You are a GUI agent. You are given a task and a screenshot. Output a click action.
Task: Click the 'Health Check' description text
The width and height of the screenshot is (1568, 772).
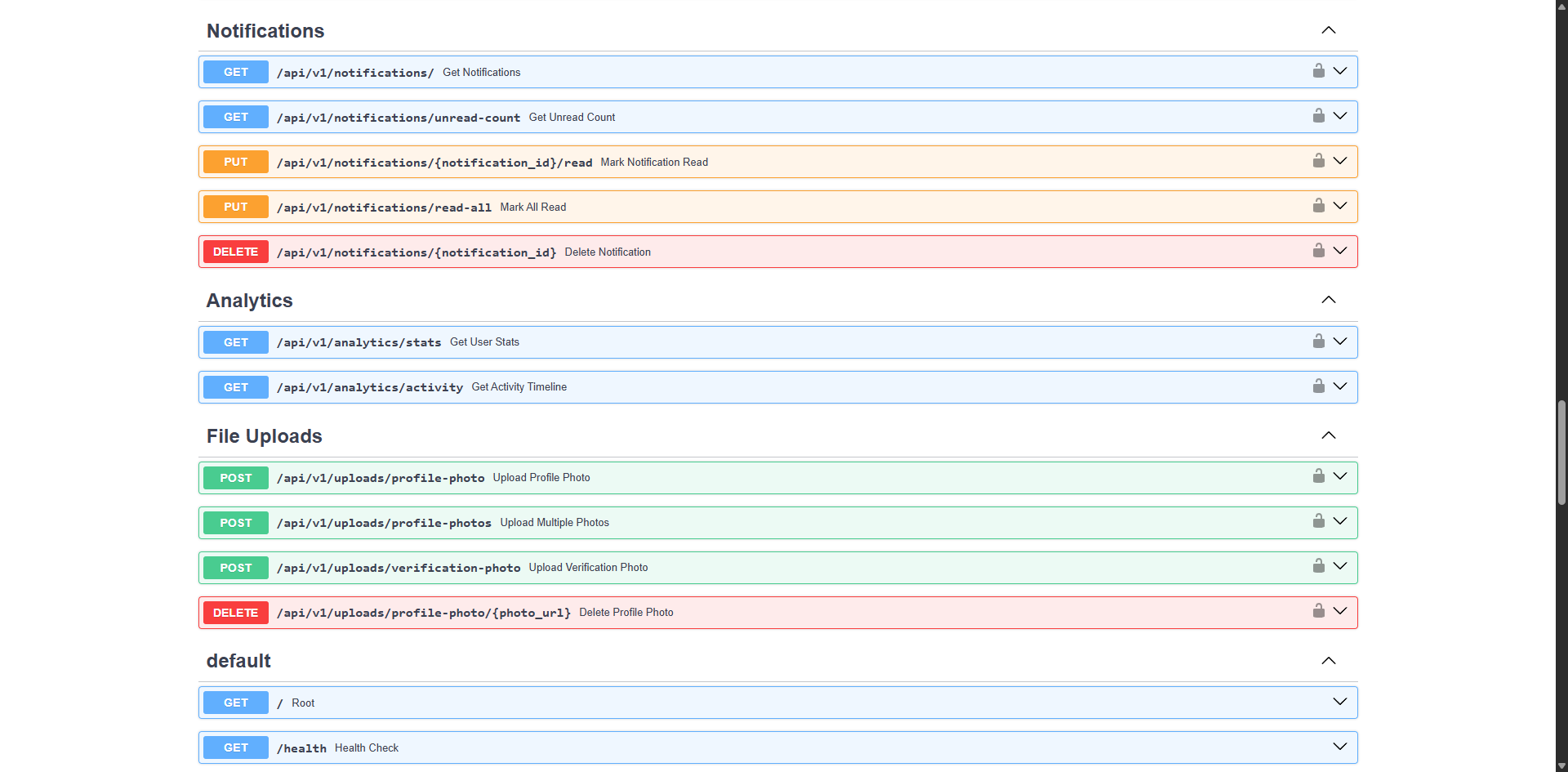pyautogui.click(x=367, y=747)
